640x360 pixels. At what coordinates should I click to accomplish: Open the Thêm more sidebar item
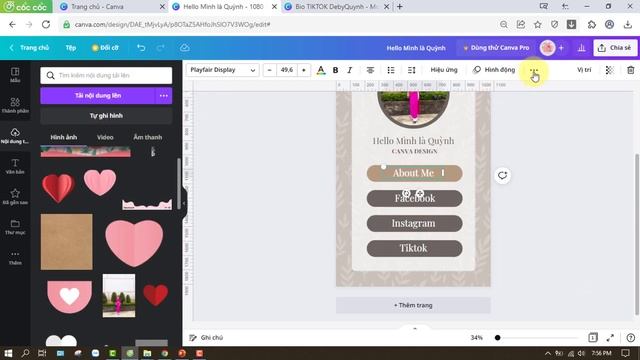[x=15, y=258]
